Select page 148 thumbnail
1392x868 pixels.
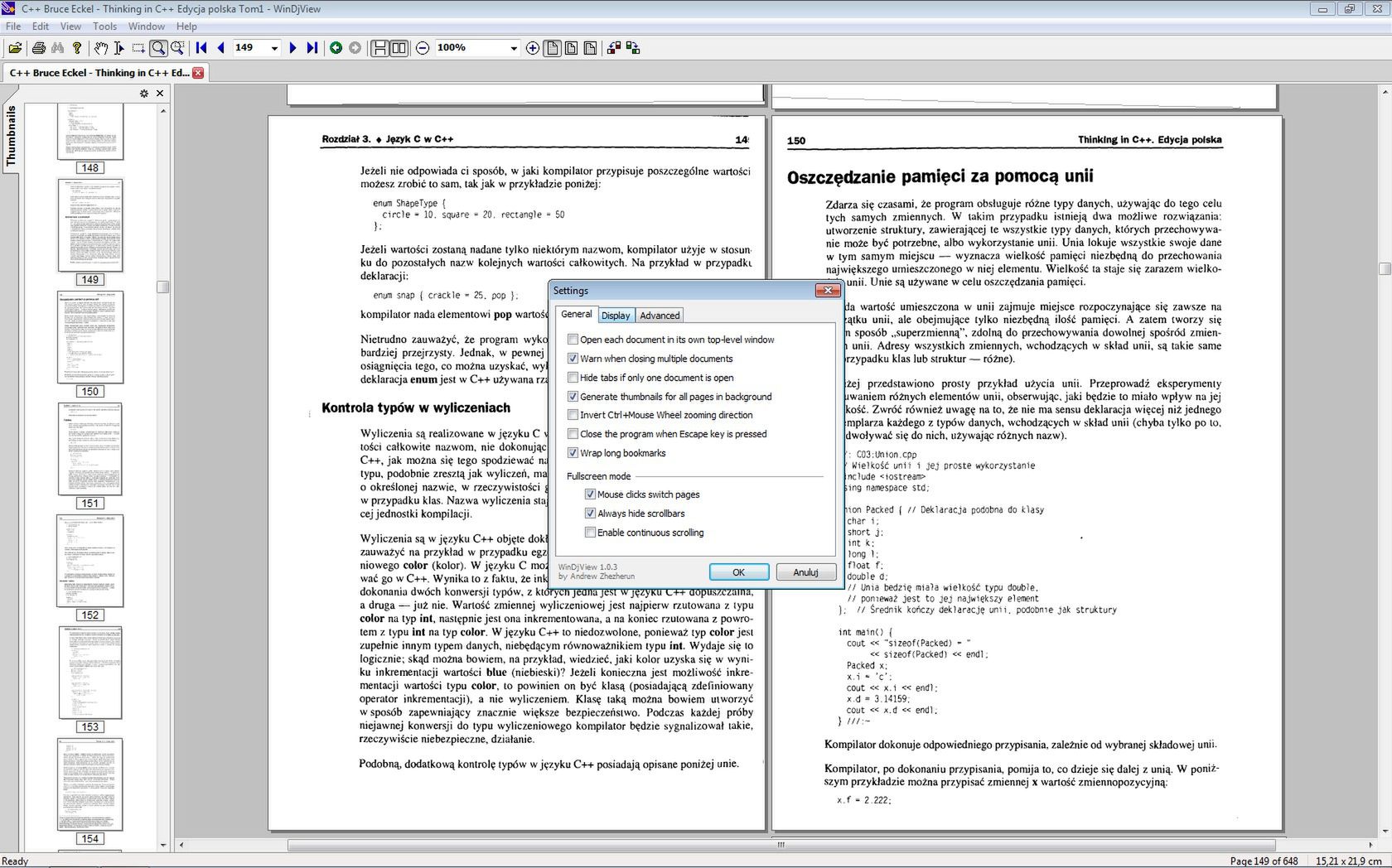[x=90, y=132]
